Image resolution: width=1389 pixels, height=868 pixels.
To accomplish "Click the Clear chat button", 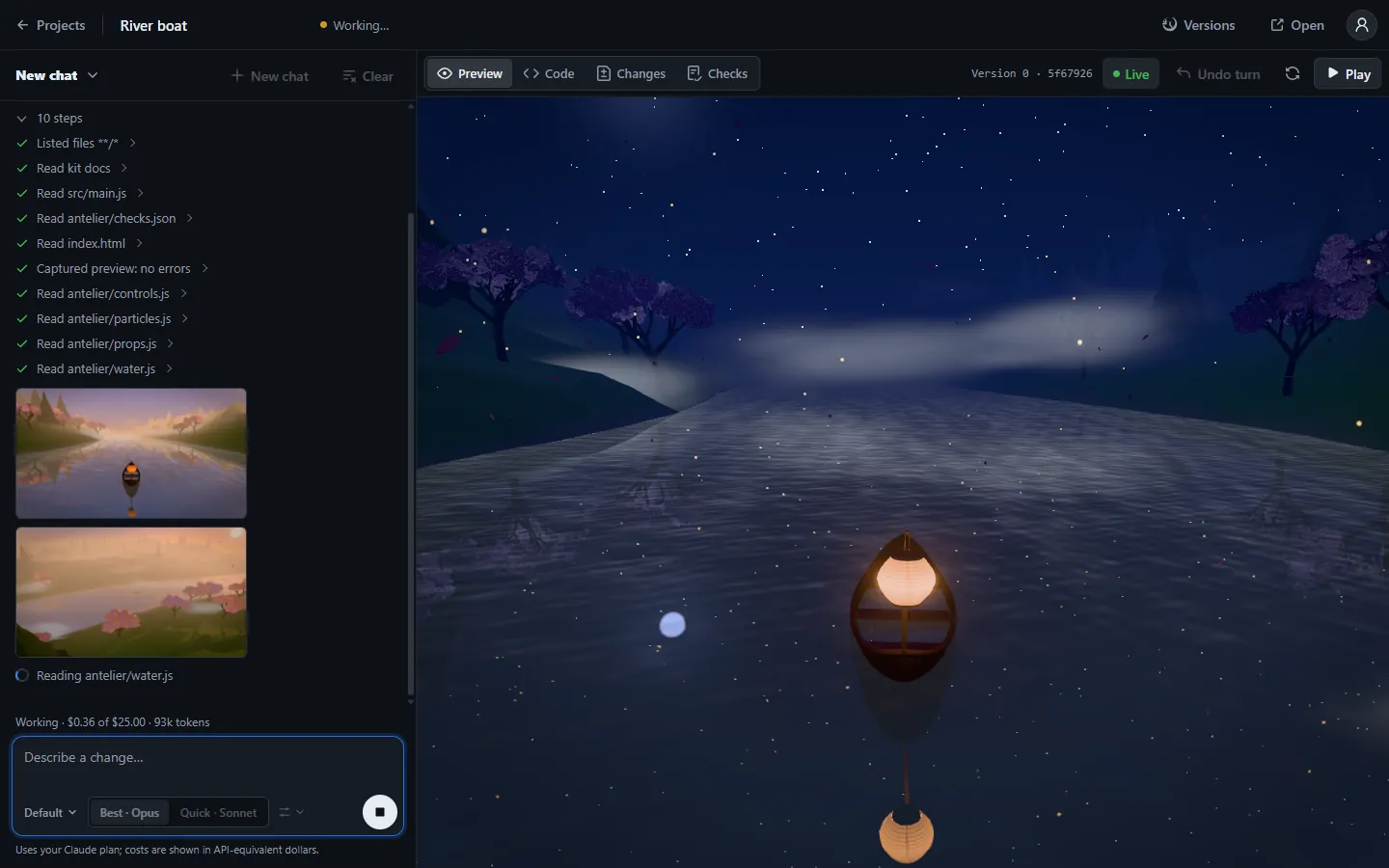I will coord(368,75).
